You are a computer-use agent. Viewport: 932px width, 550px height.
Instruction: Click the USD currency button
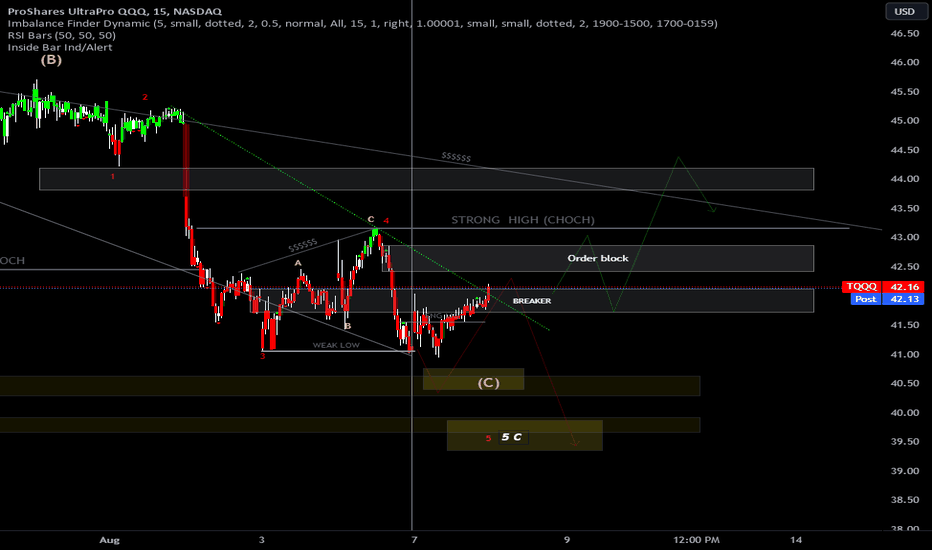pyautogui.click(x=904, y=11)
